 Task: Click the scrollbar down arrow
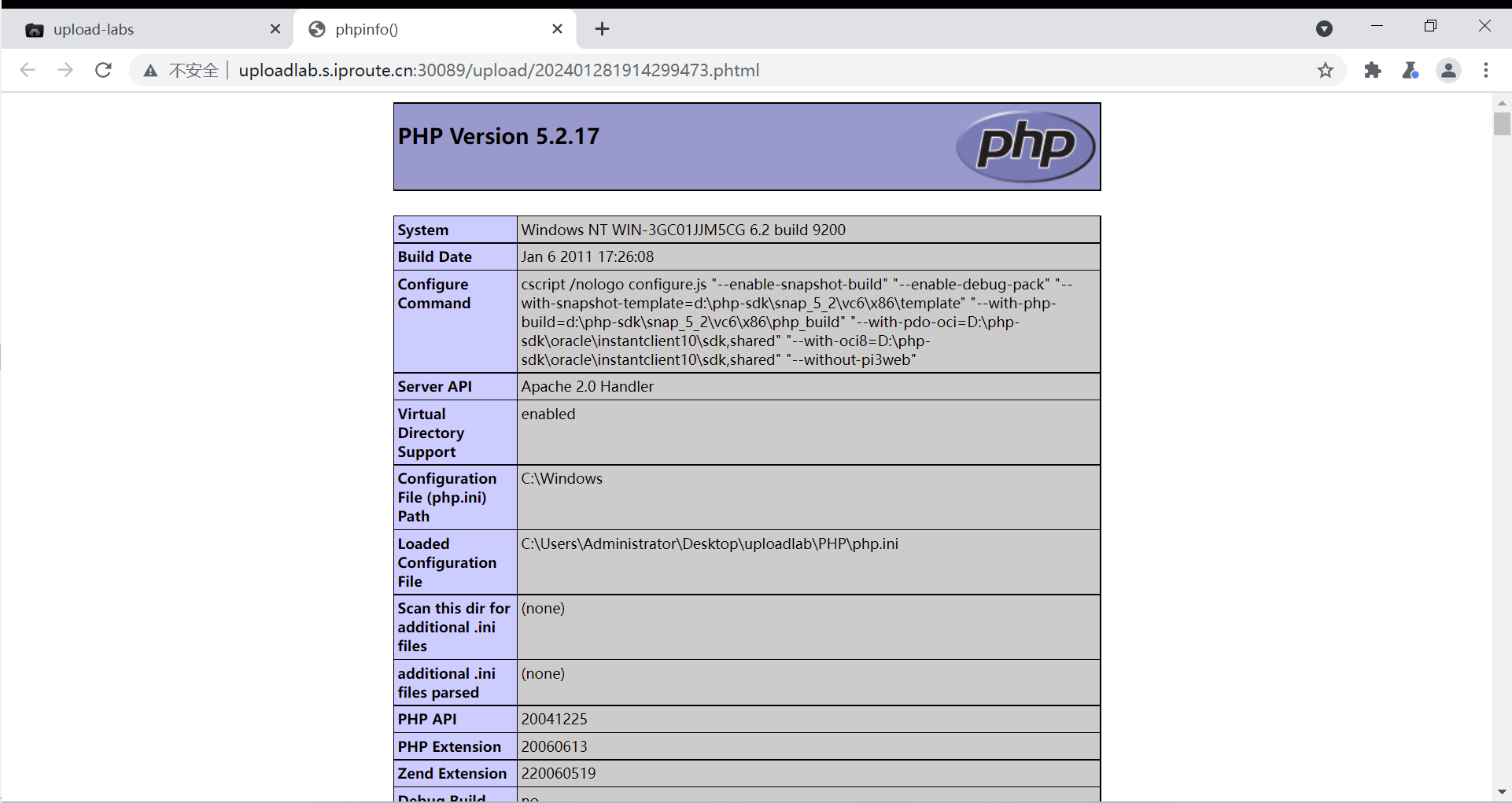(x=1502, y=792)
